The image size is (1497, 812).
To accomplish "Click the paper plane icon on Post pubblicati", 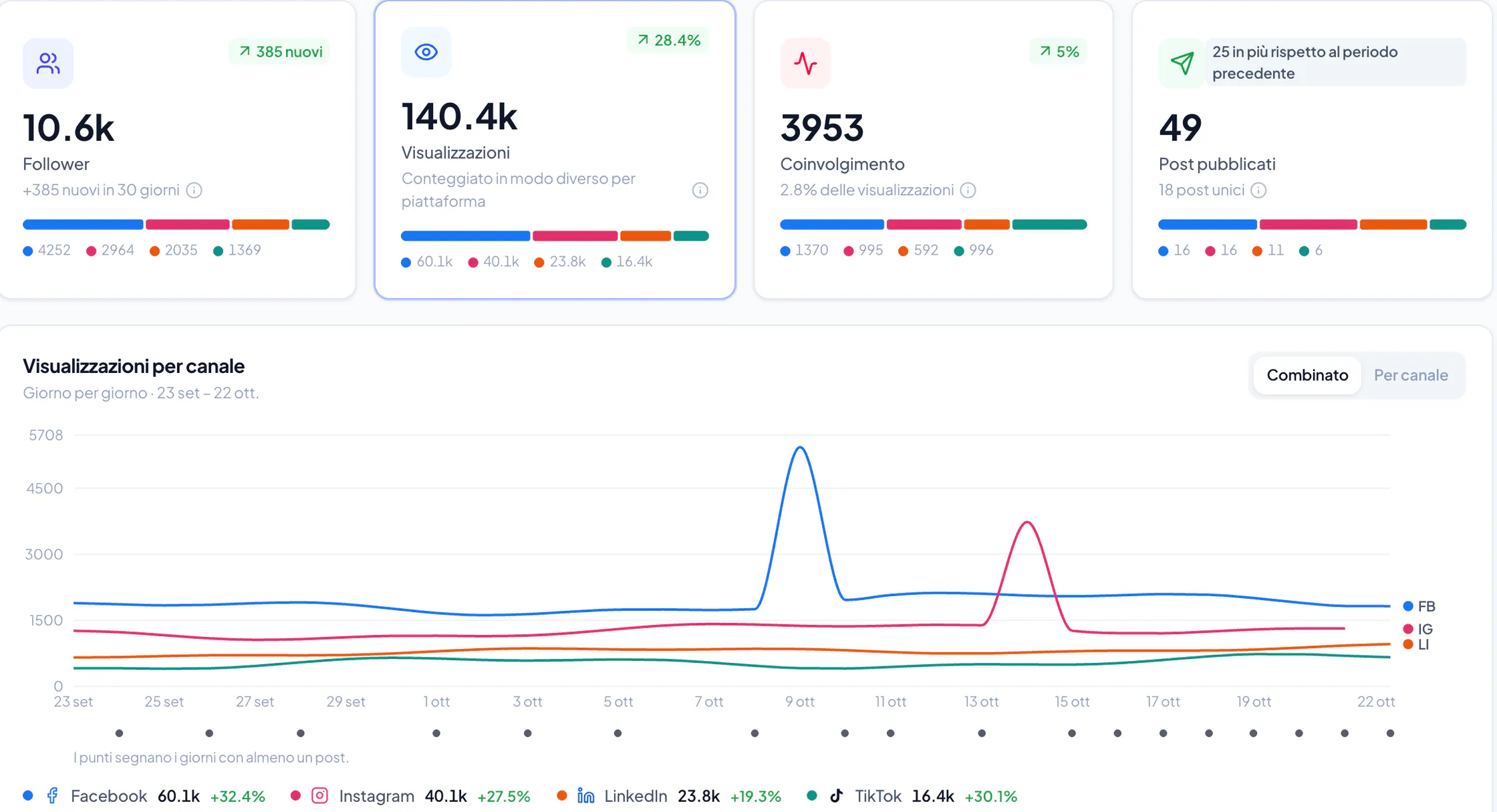I will (x=1182, y=63).
